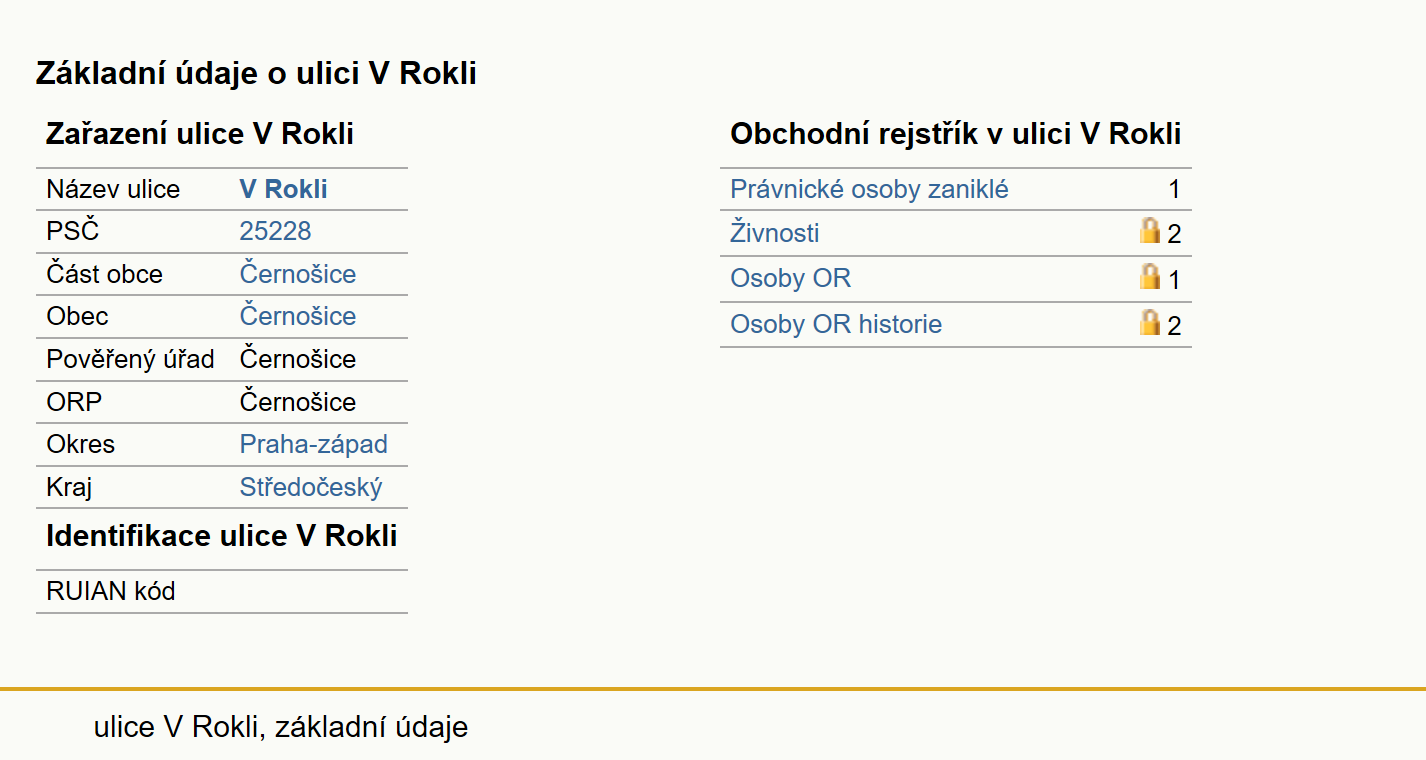Open the Osoby OR historie link
Screen dimensions: 1426x760
click(x=836, y=324)
